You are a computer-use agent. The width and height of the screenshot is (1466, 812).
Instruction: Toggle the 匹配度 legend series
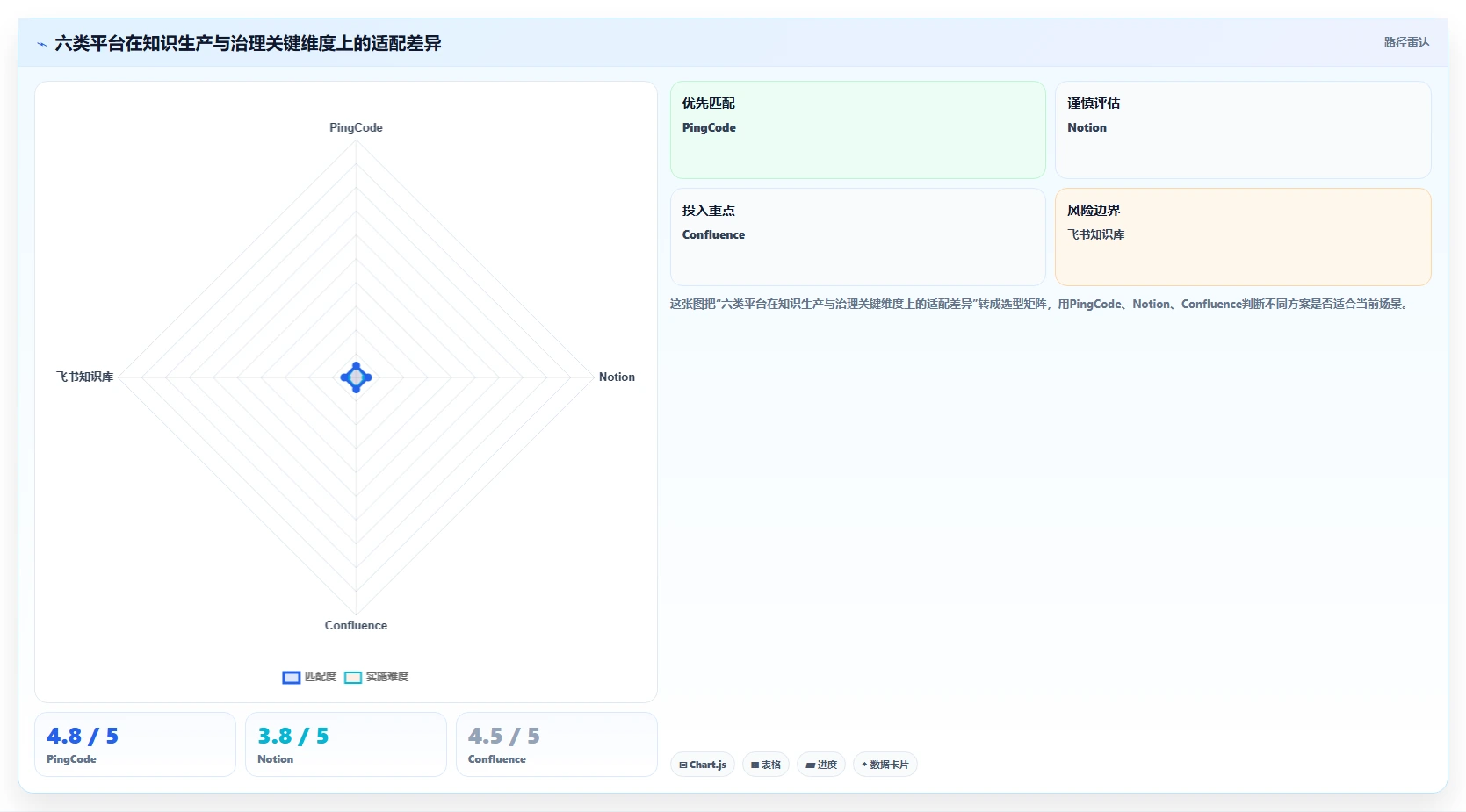click(x=309, y=677)
